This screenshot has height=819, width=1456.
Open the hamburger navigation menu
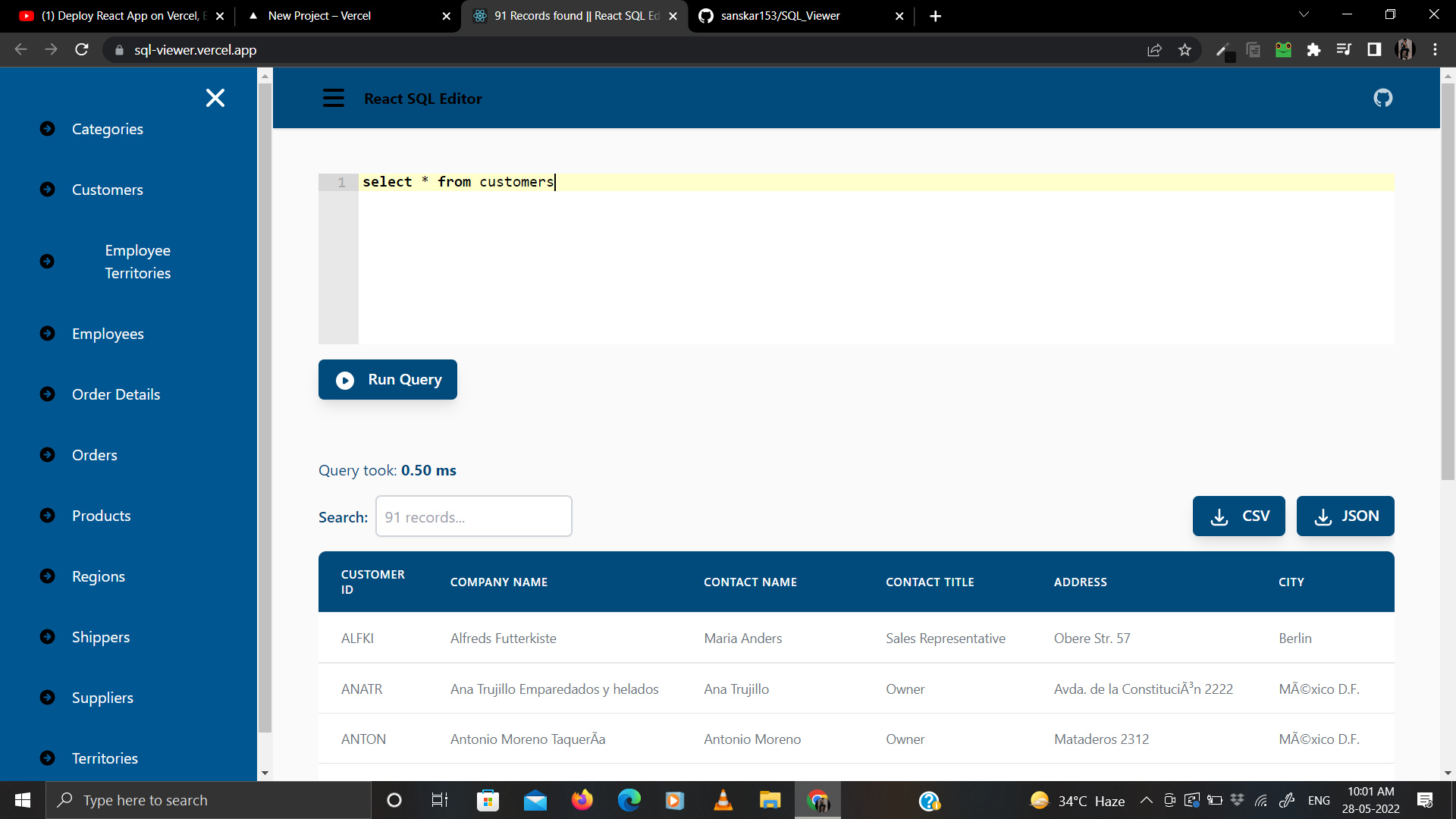coord(333,98)
